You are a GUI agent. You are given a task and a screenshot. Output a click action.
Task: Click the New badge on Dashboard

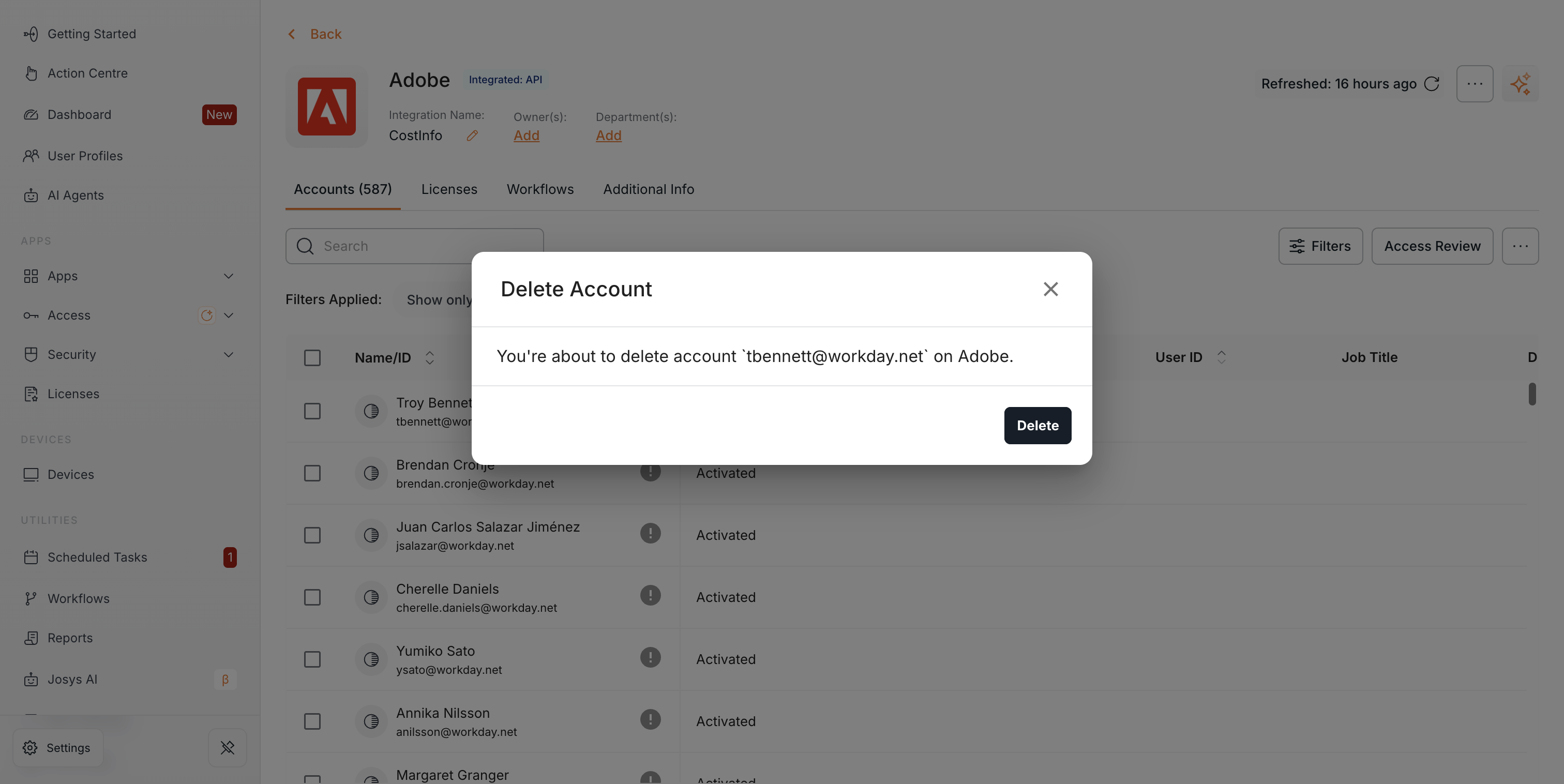click(219, 115)
